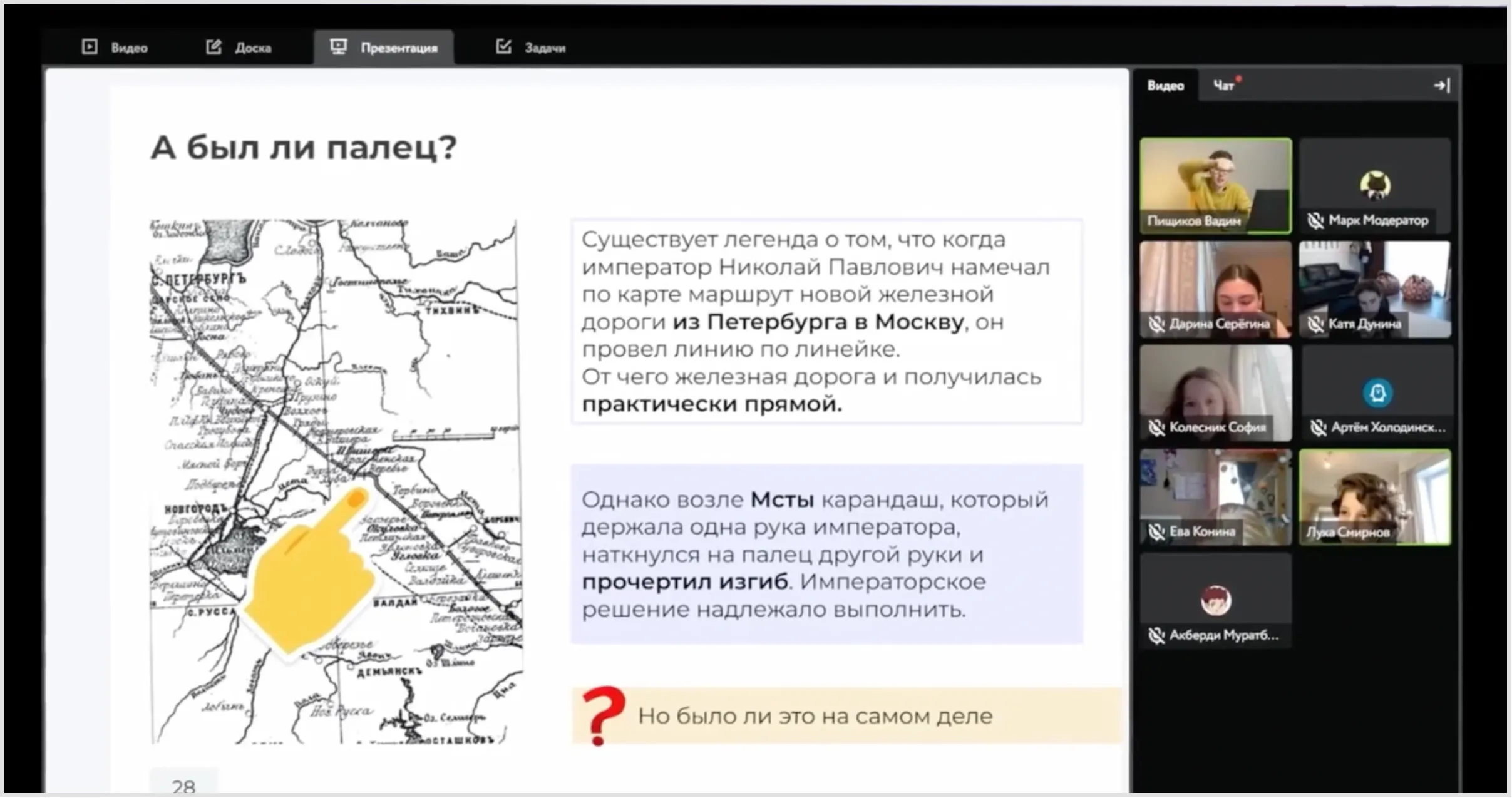The height and width of the screenshot is (798, 1512).
Task: Click Артём Холодинск penguin avatar
Action: tap(1377, 393)
